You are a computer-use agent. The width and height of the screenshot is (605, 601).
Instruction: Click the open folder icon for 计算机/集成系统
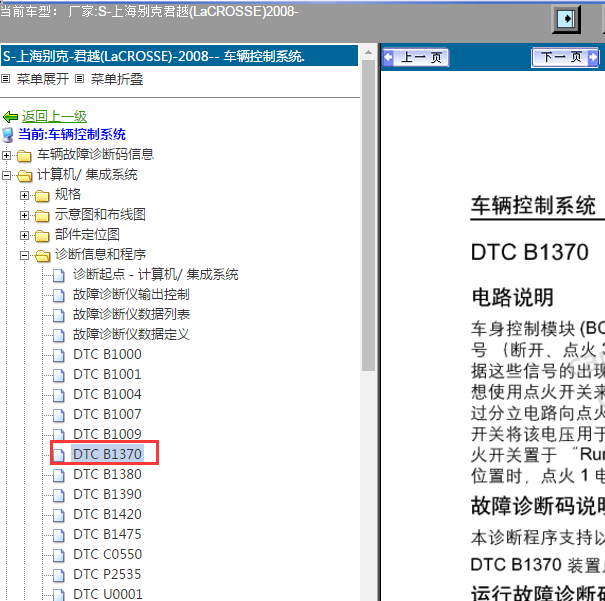pyautogui.click(x=25, y=176)
